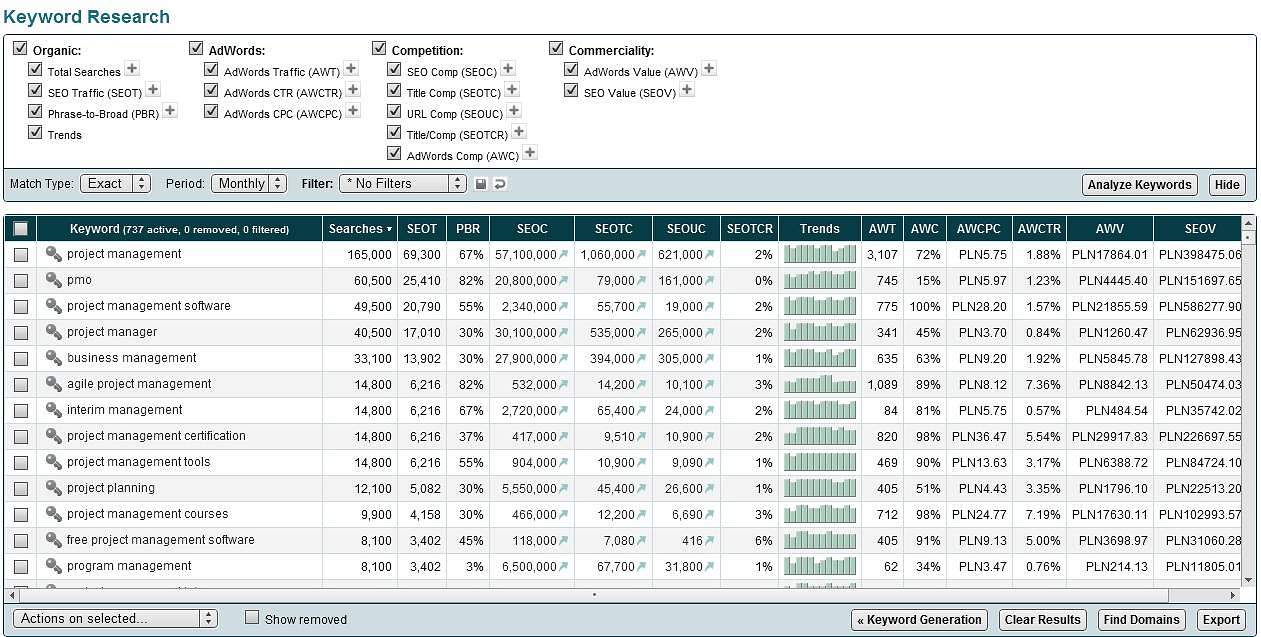
Task: Click plus icon next to SEO Value (SEOV)
Action: pyautogui.click(x=687, y=90)
